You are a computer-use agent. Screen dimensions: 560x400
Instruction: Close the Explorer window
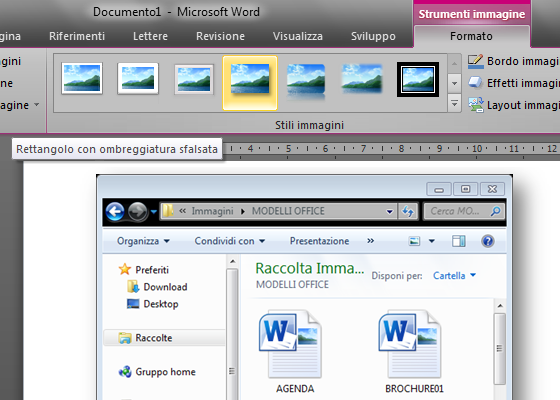tap(492, 189)
